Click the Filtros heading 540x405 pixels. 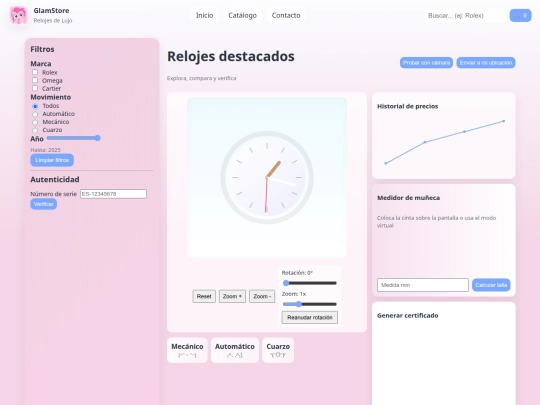[42, 49]
